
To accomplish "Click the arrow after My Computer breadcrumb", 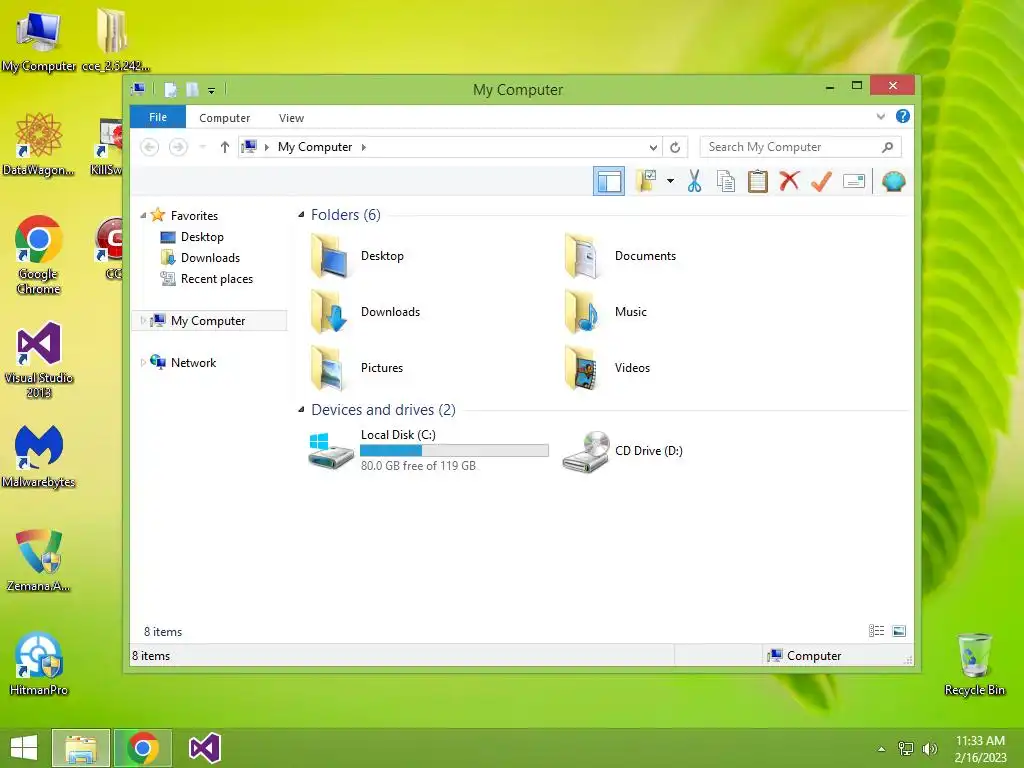I will [364, 147].
